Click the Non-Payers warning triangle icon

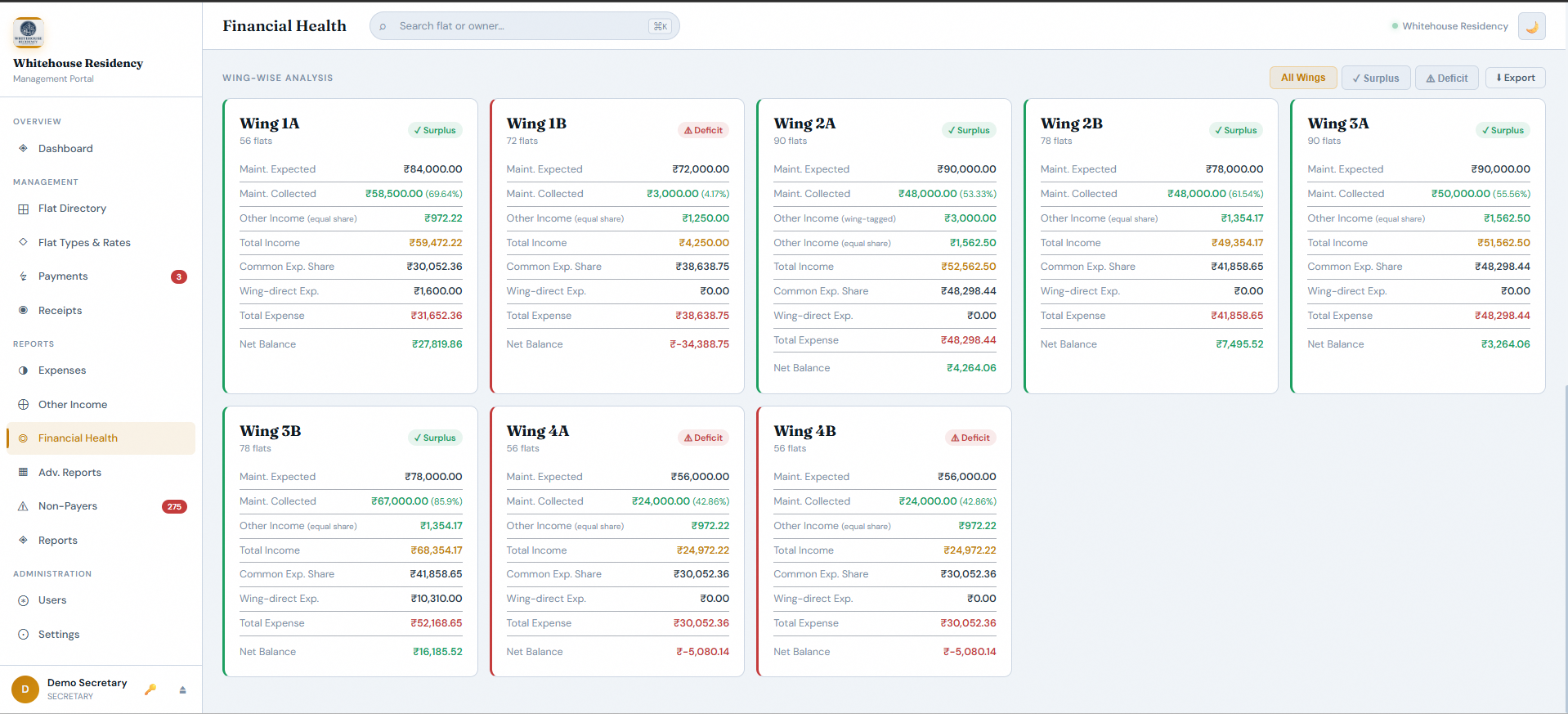(23, 506)
